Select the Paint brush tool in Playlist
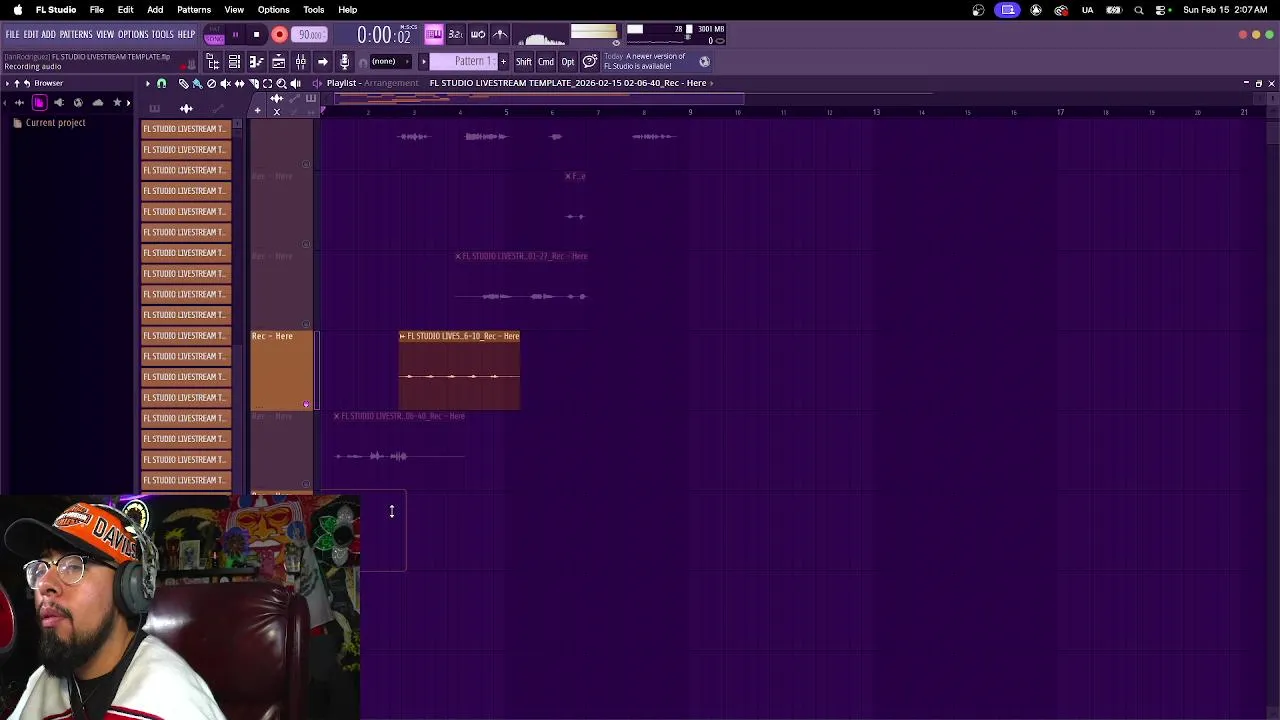This screenshot has width=1280, height=720. tap(197, 84)
